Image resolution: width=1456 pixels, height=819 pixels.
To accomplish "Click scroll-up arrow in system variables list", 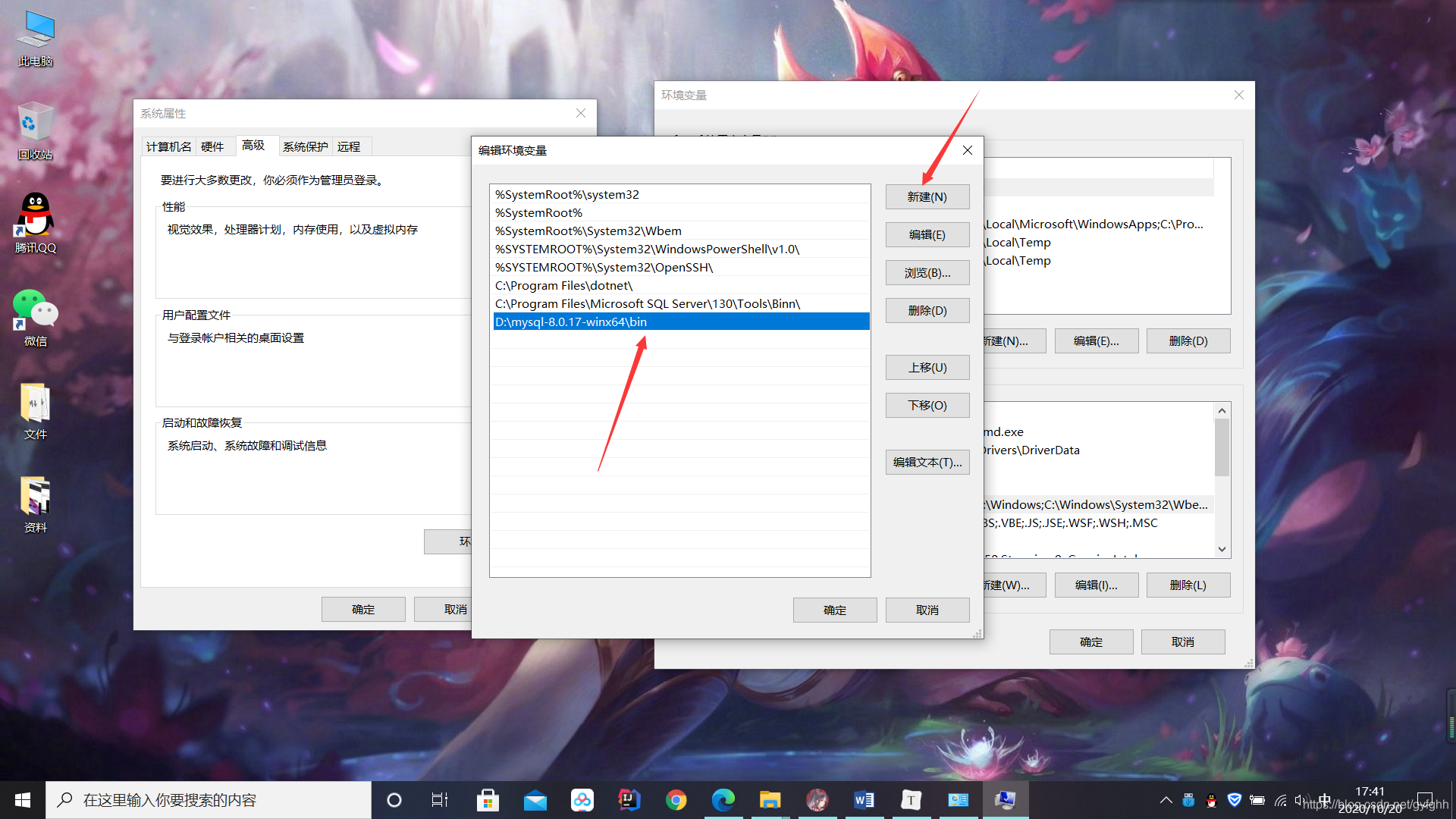I will tap(1222, 411).
